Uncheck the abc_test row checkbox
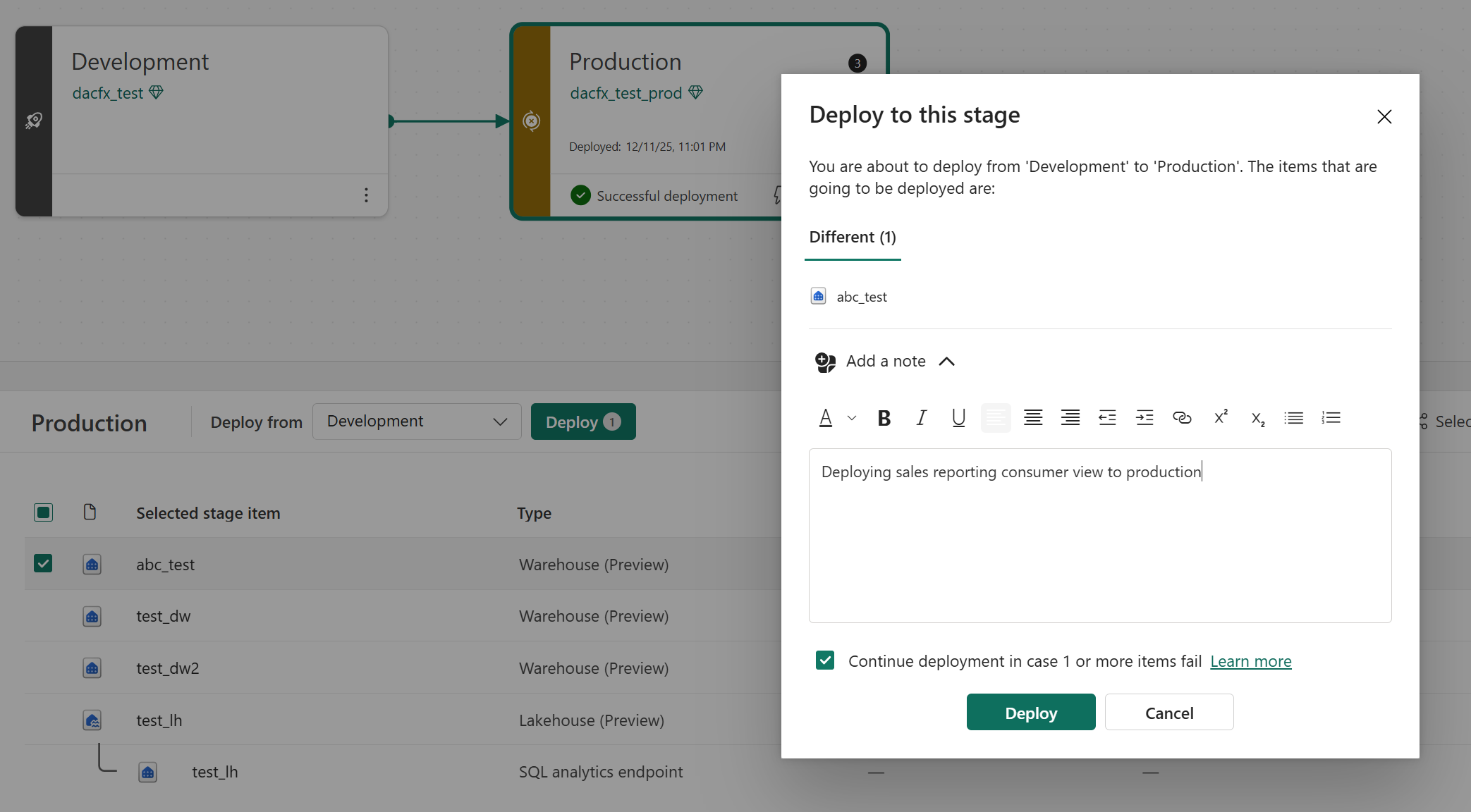The height and width of the screenshot is (812, 1471). click(43, 564)
